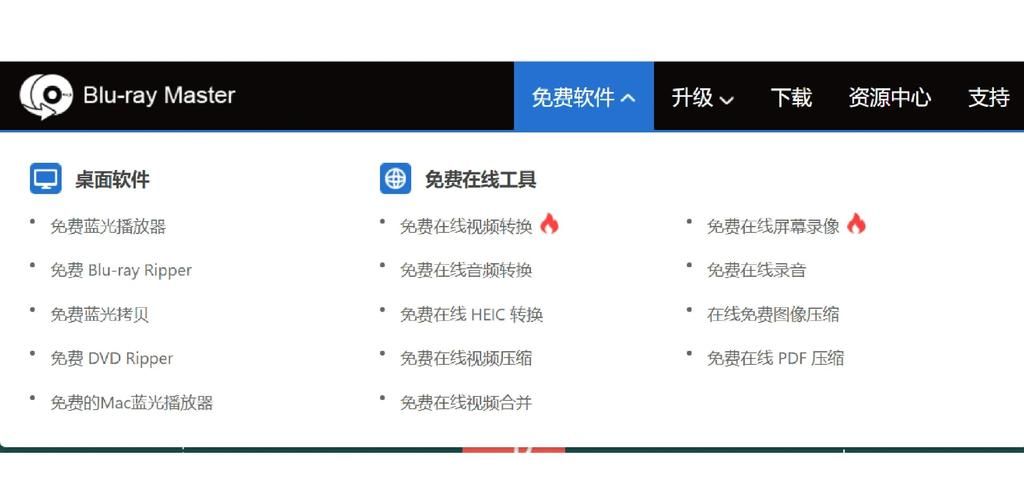Open the 免费在线 PDF 压缩 link
The height and width of the screenshot is (500, 1024).
click(776, 358)
